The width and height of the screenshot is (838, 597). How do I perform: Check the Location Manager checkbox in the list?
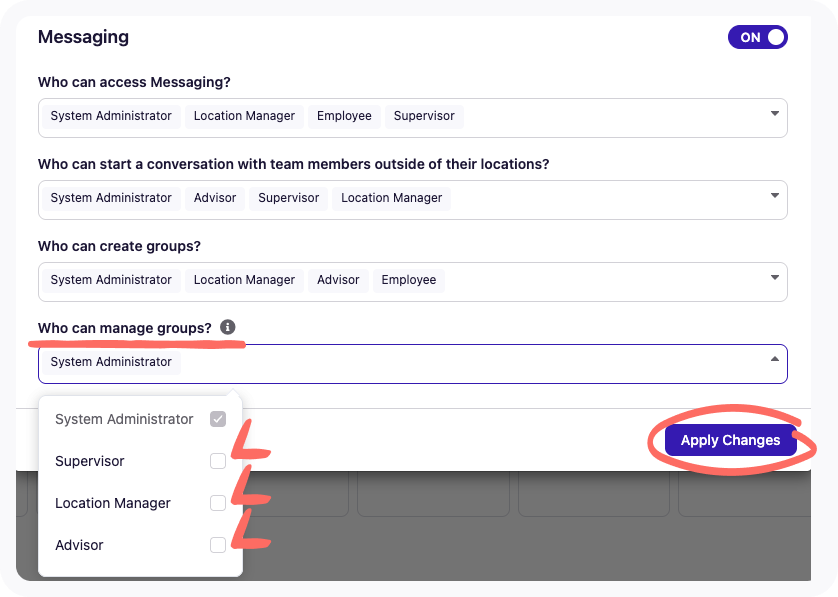point(218,503)
